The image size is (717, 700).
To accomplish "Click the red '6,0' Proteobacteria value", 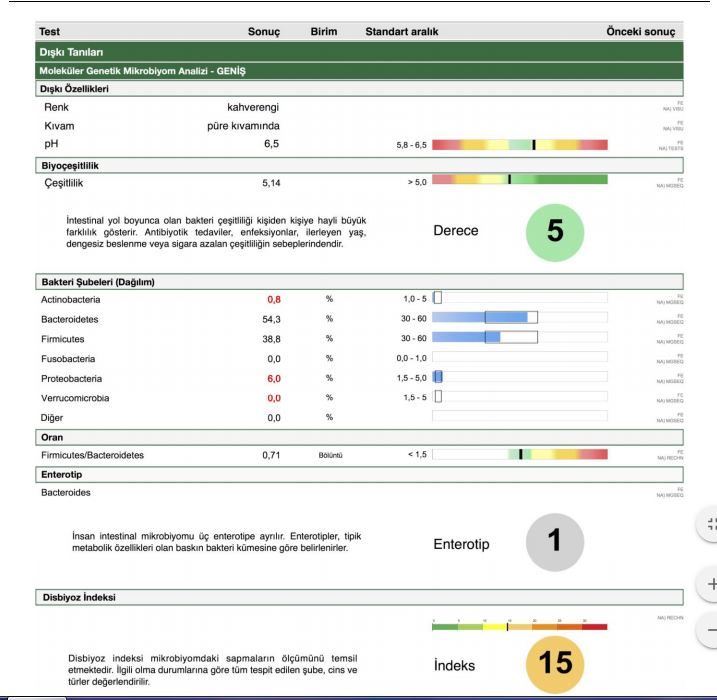I will [x=274, y=379].
